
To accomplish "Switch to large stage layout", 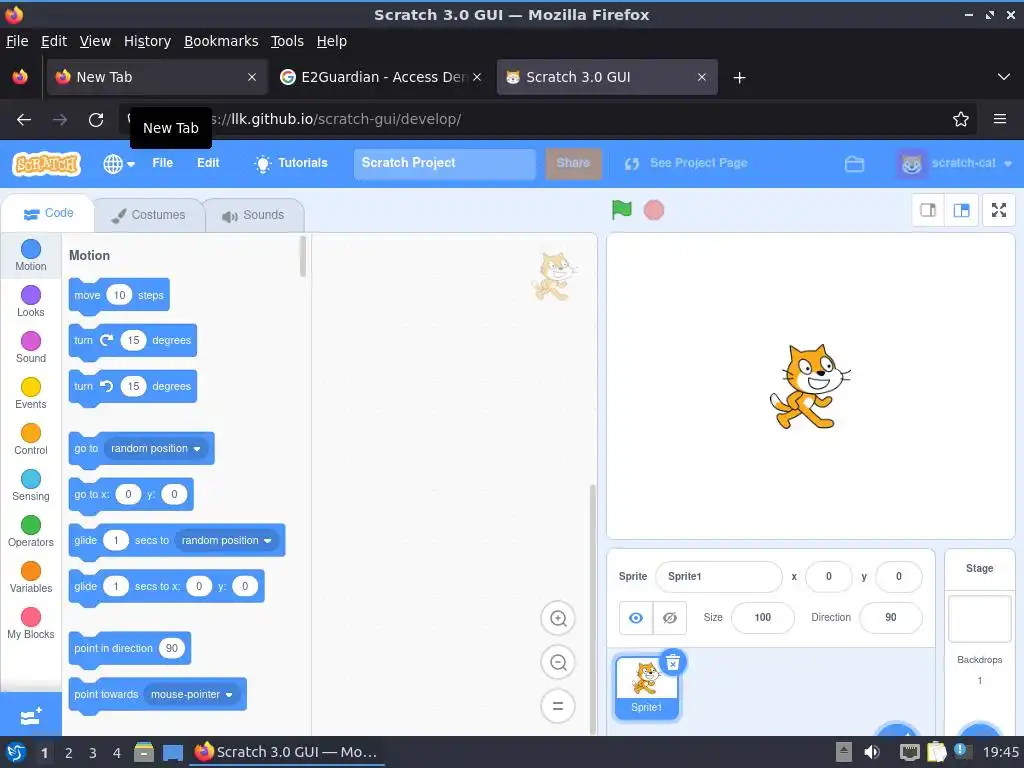I will 961,210.
